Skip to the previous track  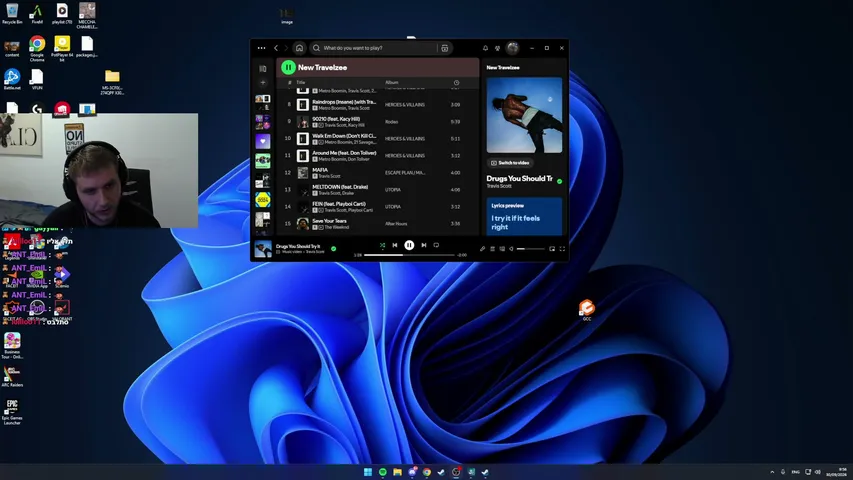point(395,245)
